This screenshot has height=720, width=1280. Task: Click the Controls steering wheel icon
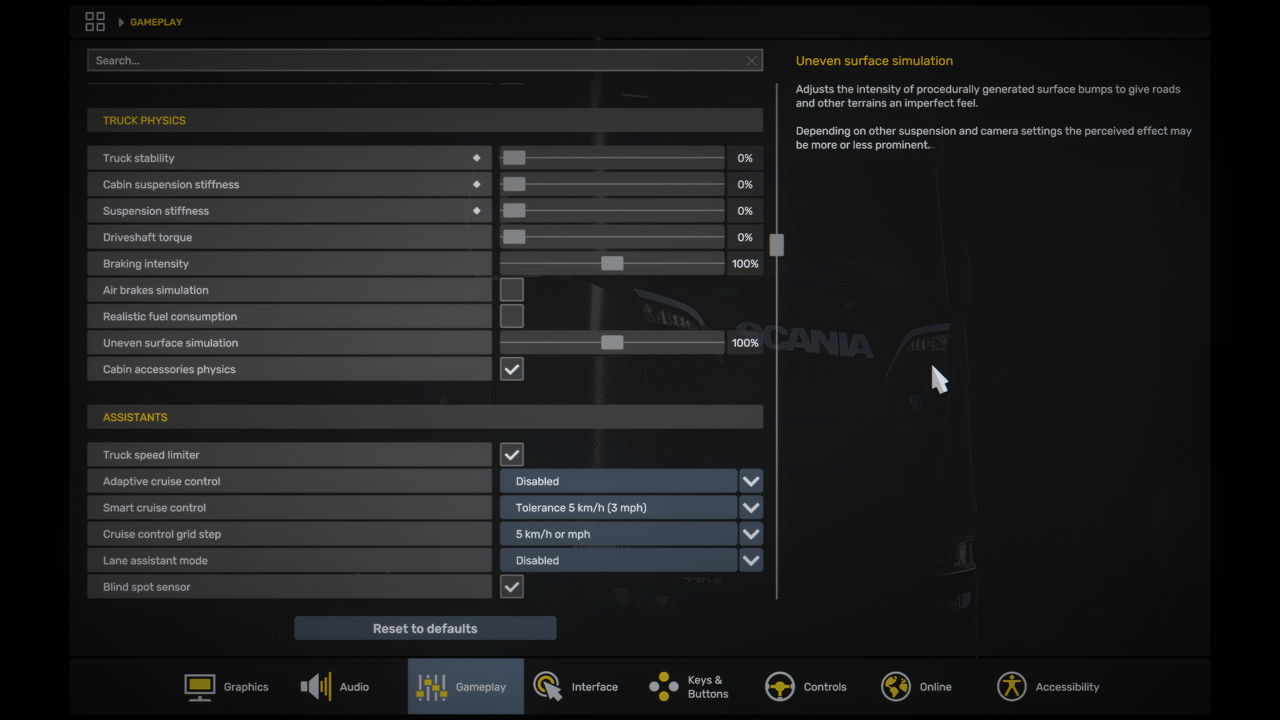click(780, 687)
